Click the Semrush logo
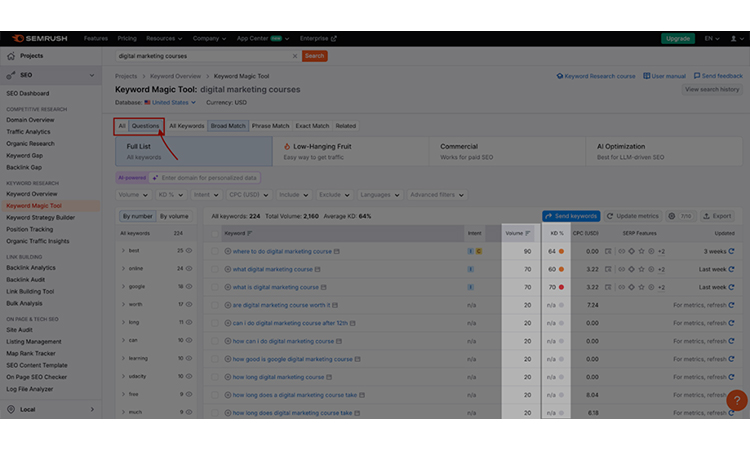The height and width of the screenshot is (450, 750). click(x=40, y=38)
